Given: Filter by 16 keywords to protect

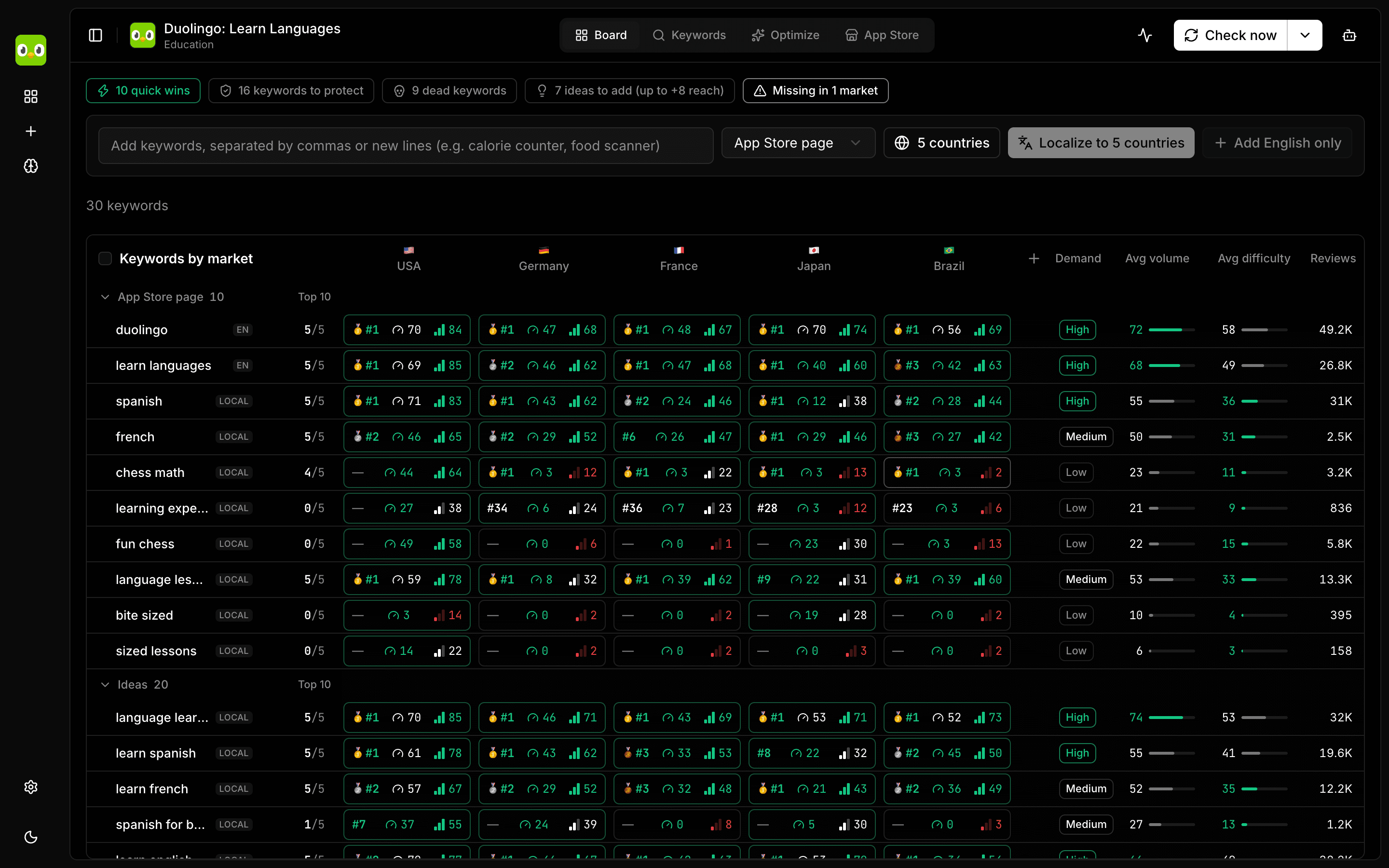Looking at the screenshot, I should [x=291, y=90].
